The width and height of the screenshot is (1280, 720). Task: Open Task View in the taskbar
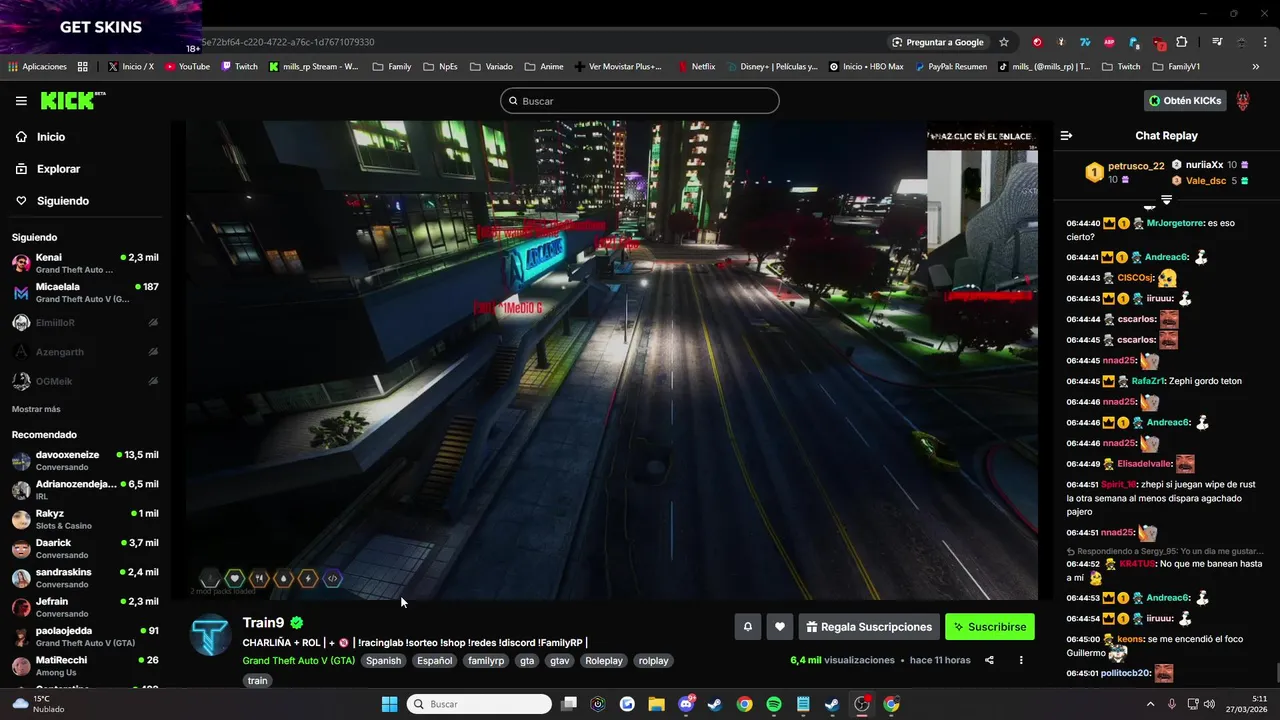[569, 704]
